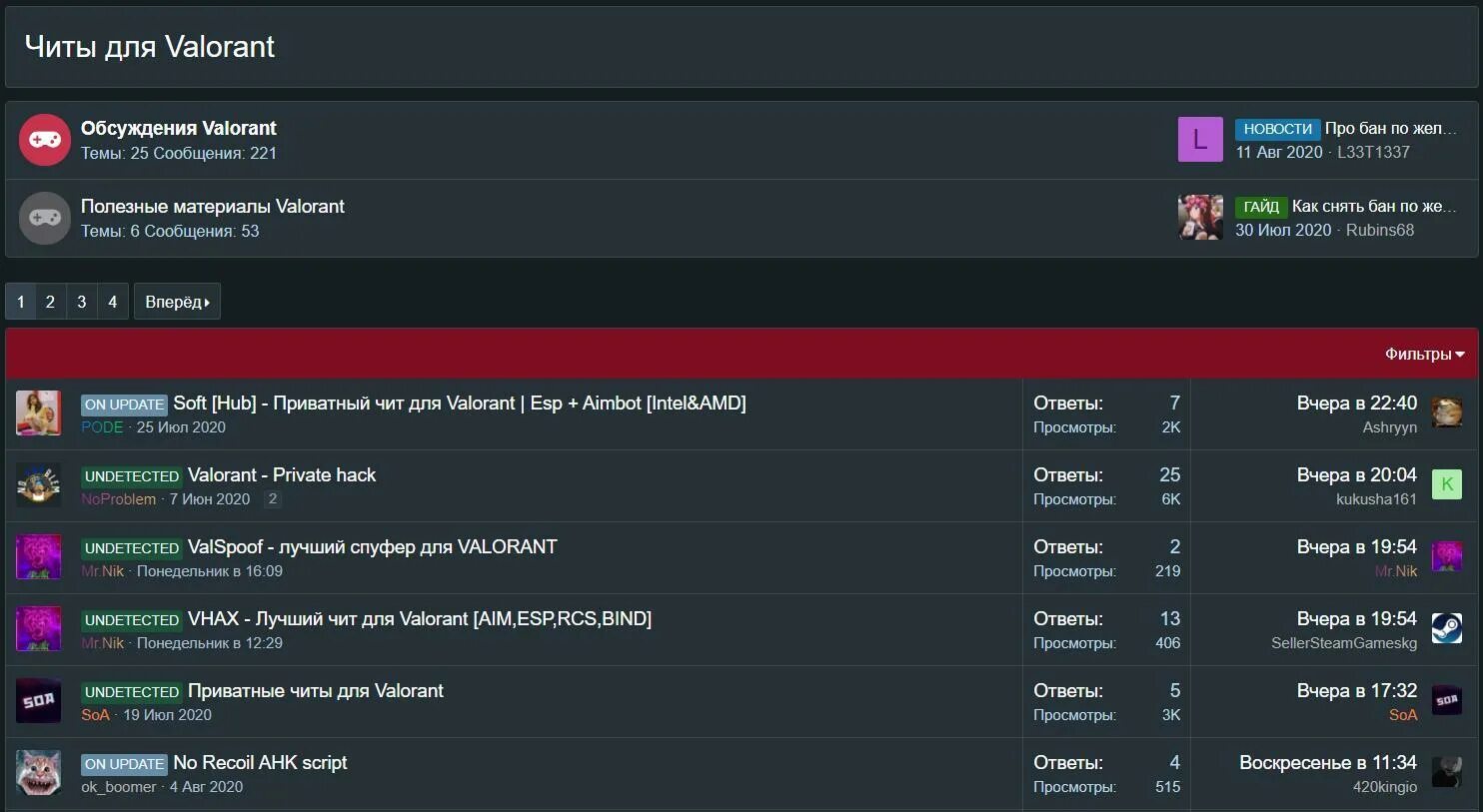1483x812 pixels.
Task: Click the ON UPDATE prefix on No Recoil
Action: pos(124,764)
